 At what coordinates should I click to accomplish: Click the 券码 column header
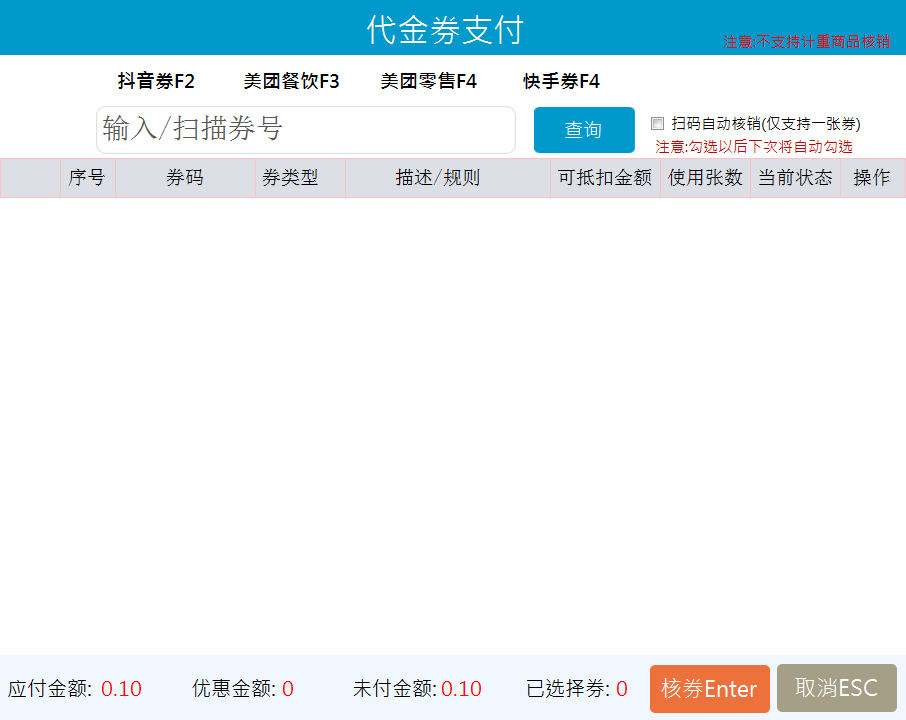pos(185,177)
